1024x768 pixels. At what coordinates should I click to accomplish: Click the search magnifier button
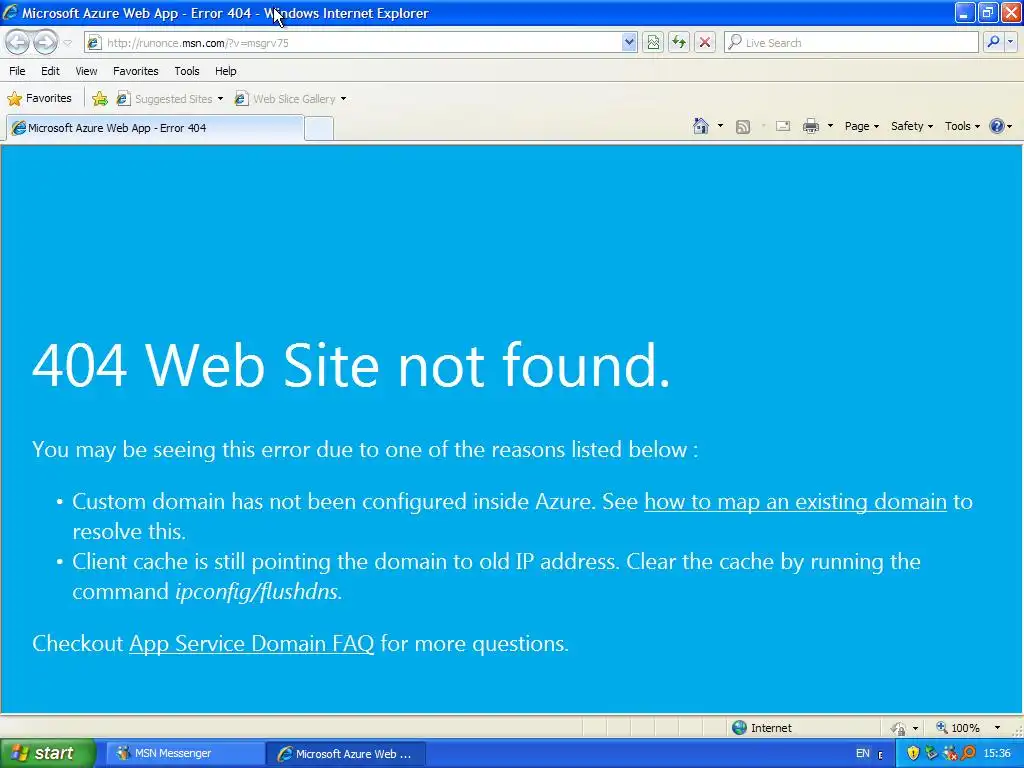993,42
